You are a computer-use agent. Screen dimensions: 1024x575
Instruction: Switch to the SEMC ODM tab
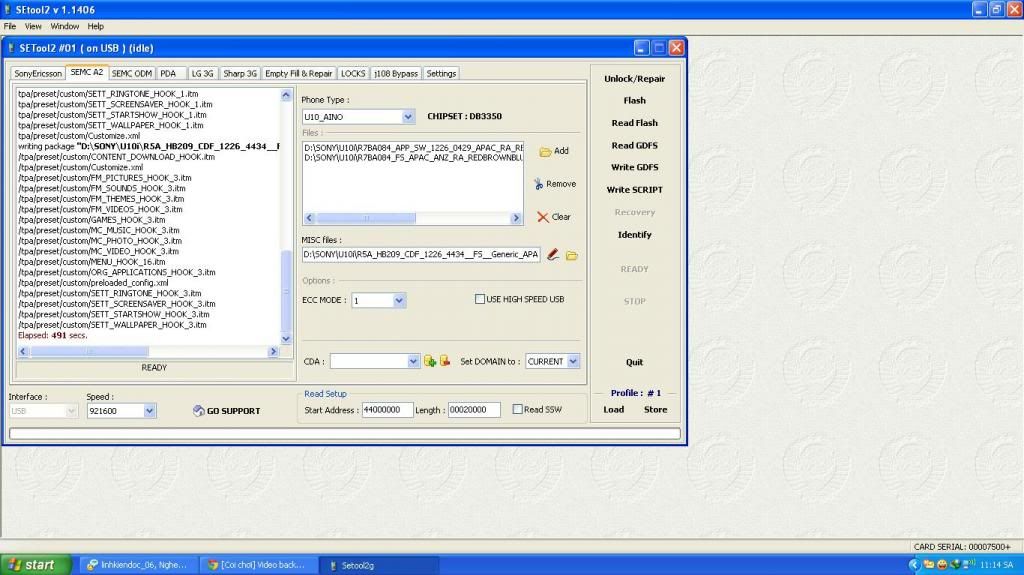point(131,74)
